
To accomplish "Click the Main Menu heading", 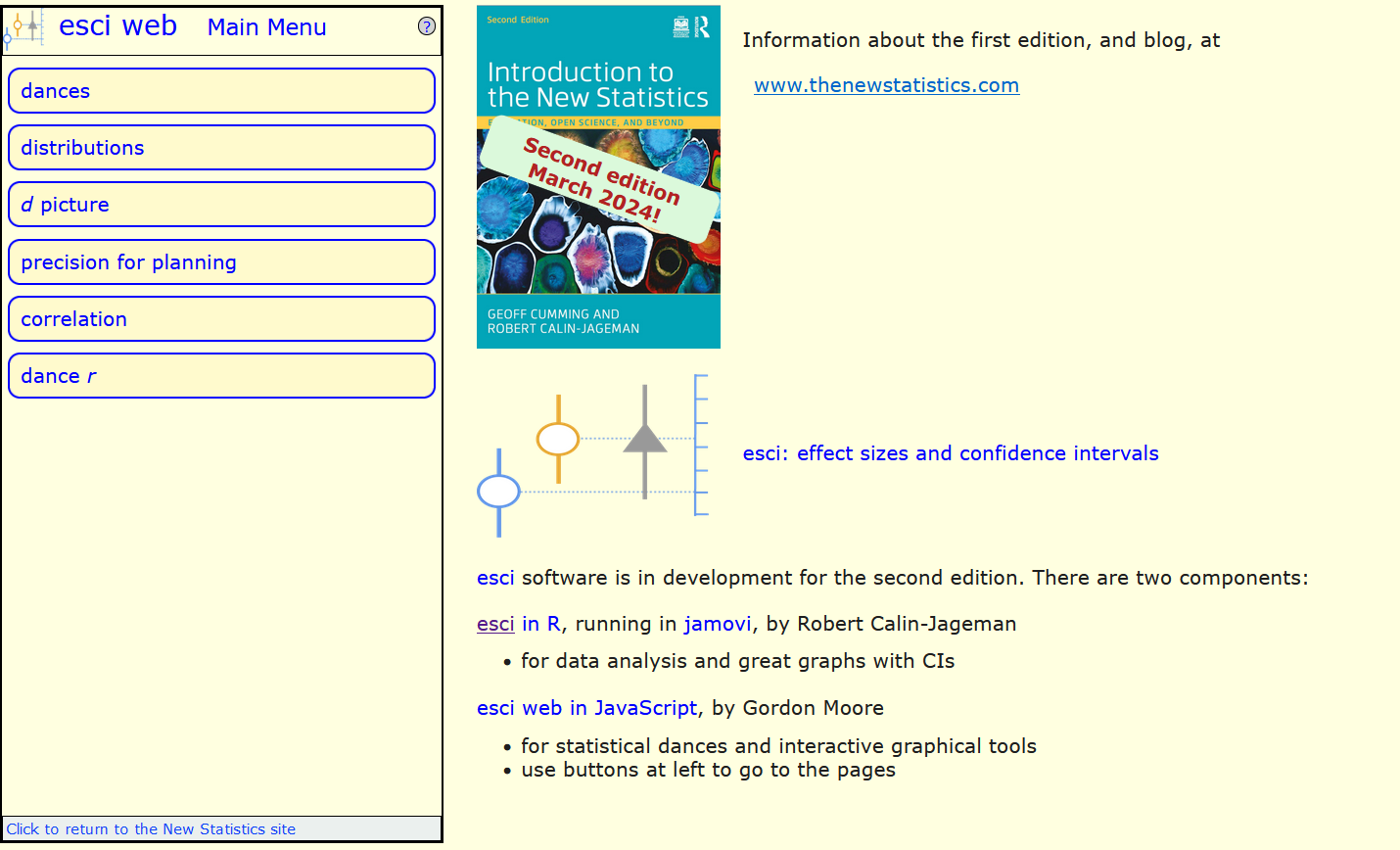I will pos(266,27).
